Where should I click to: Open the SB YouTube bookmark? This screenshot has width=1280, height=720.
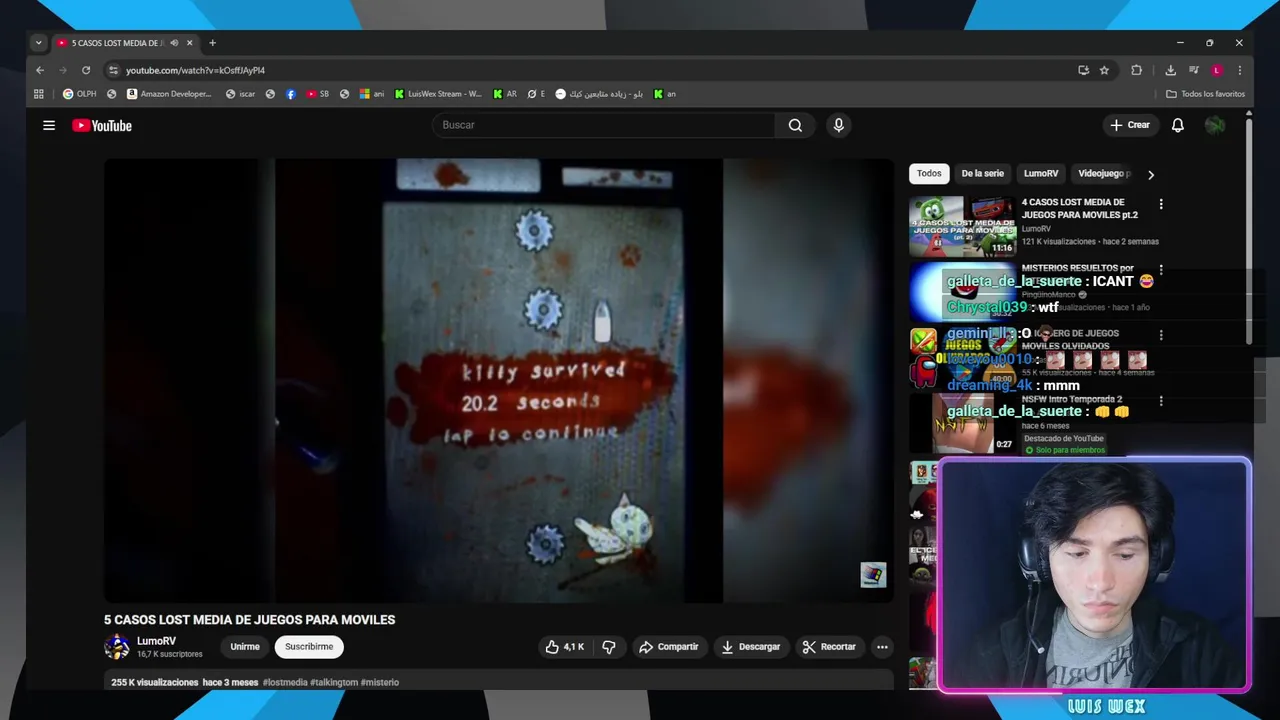click(318, 94)
